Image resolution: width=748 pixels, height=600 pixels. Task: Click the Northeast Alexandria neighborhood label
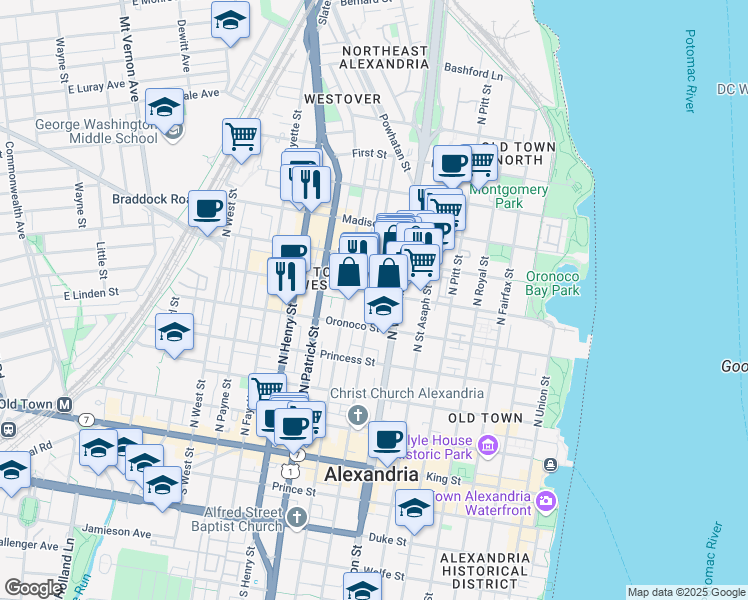(384, 57)
